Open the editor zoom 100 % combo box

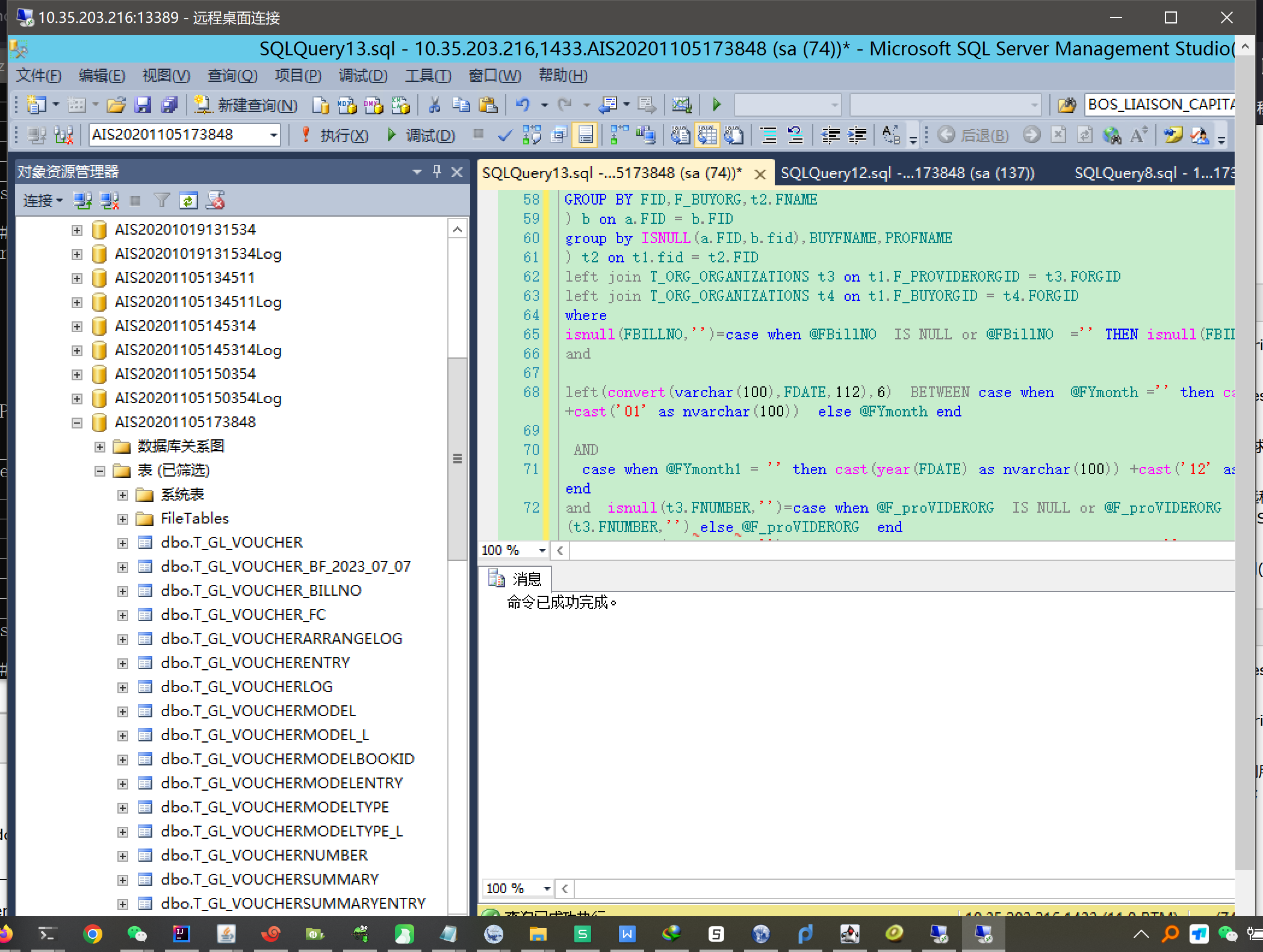click(542, 550)
